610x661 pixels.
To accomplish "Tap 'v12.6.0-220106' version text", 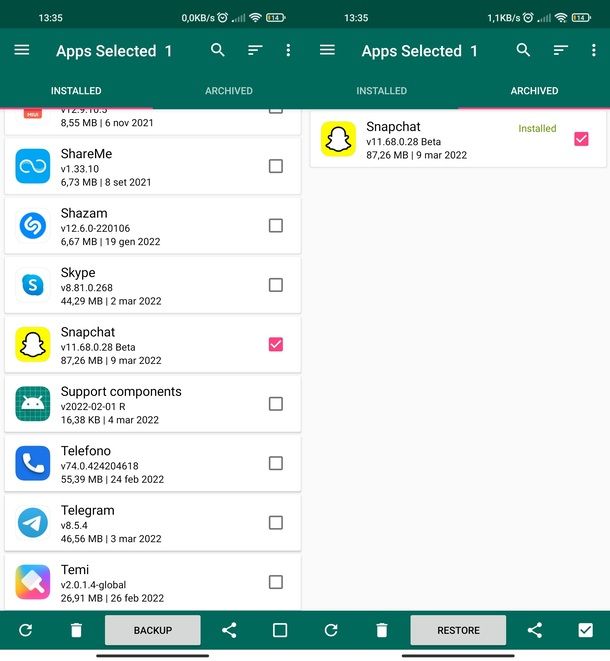I will point(95,228).
